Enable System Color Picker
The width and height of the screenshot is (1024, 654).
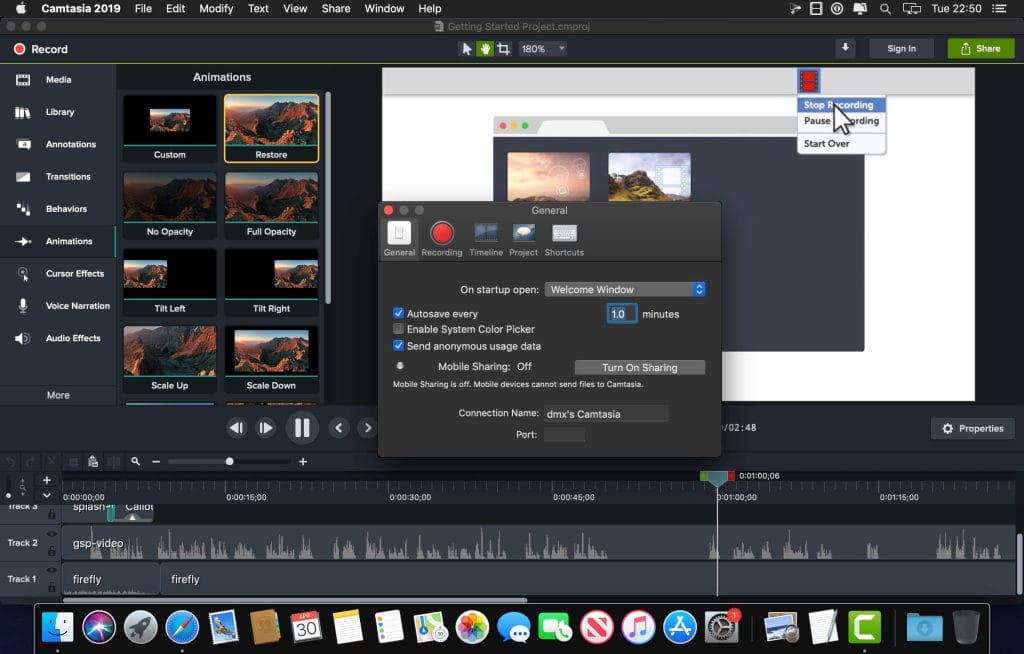click(x=398, y=329)
